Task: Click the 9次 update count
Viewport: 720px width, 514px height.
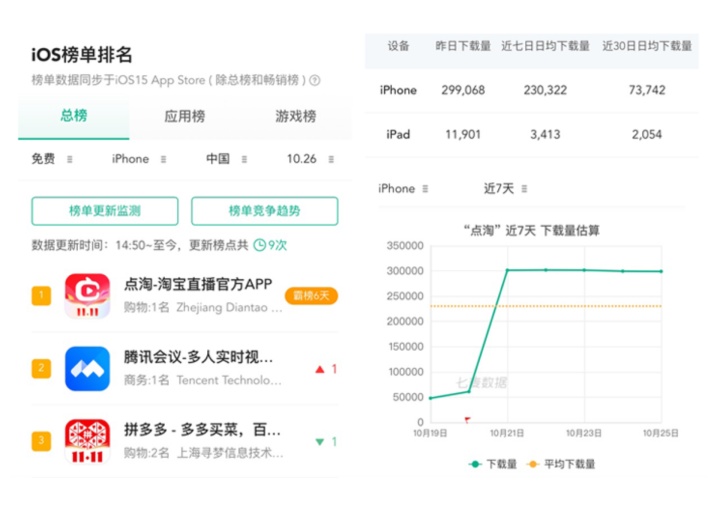Action: pos(277,245)
